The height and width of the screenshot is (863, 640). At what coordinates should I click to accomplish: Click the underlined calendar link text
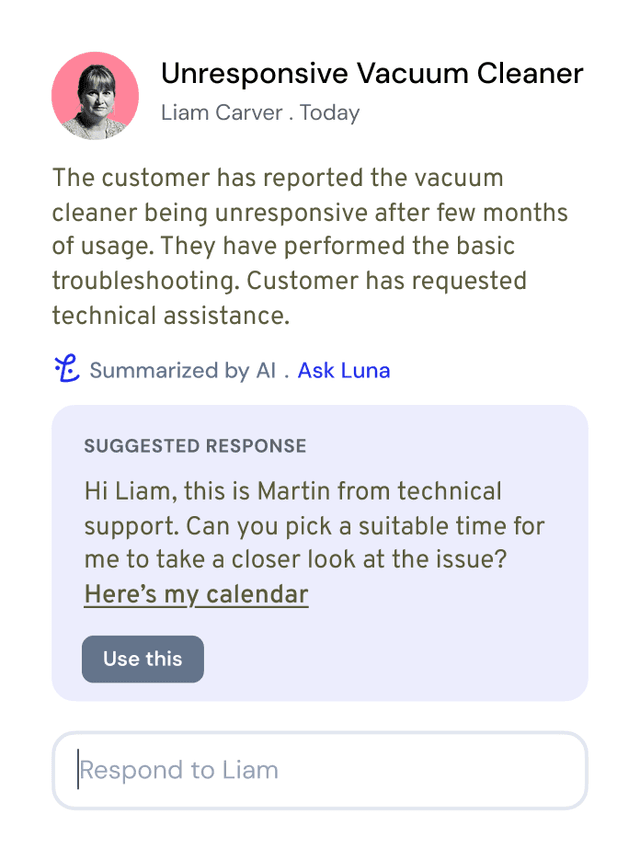tap(196, 594)
